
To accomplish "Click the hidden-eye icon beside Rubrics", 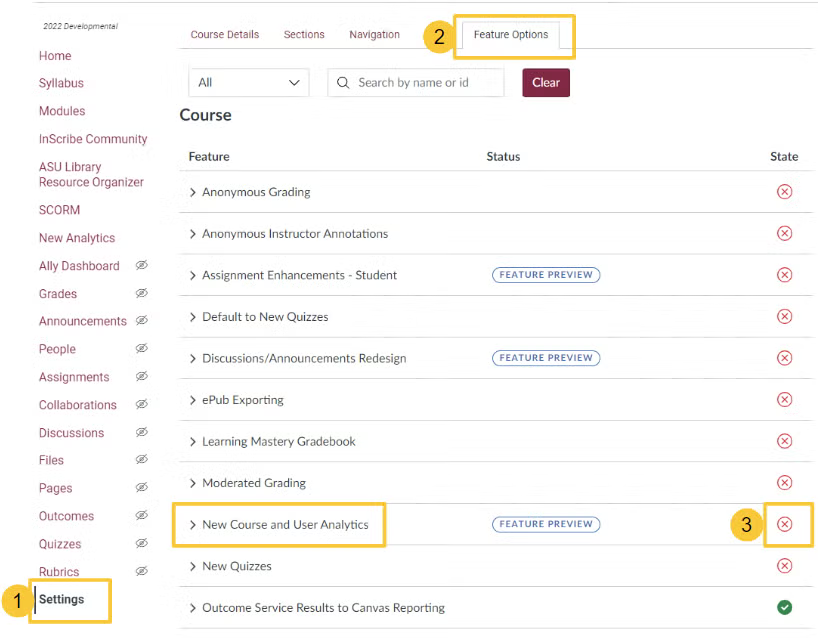I will [x=141, y=571].
